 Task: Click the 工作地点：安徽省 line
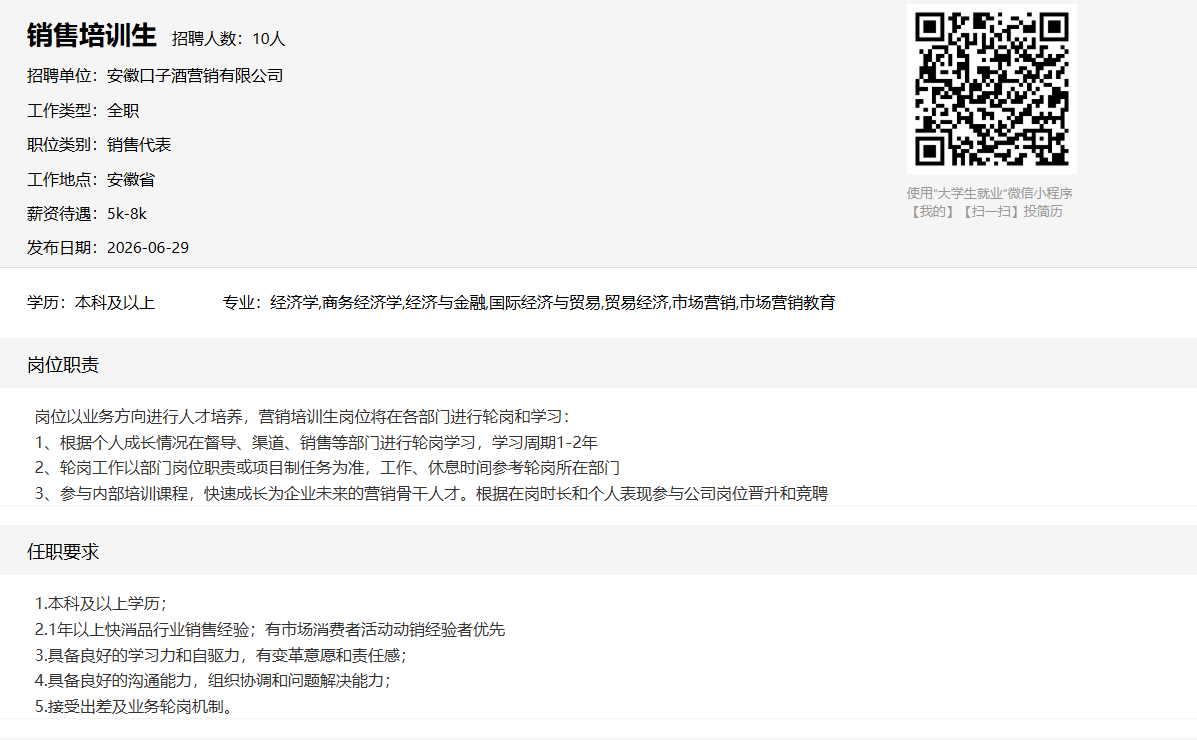tap(91, 180)
